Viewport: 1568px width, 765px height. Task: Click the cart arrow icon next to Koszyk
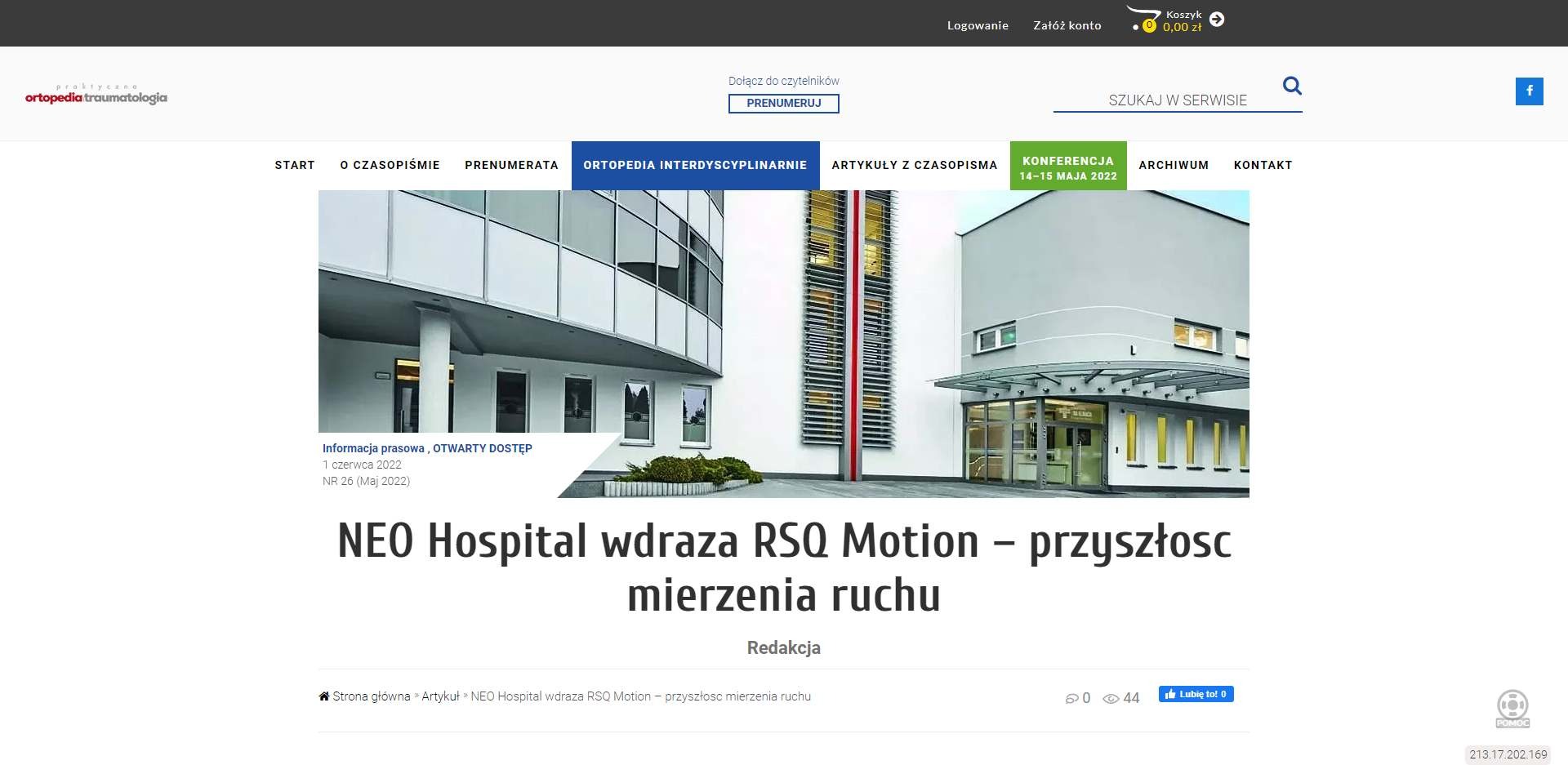[1217, 19]
